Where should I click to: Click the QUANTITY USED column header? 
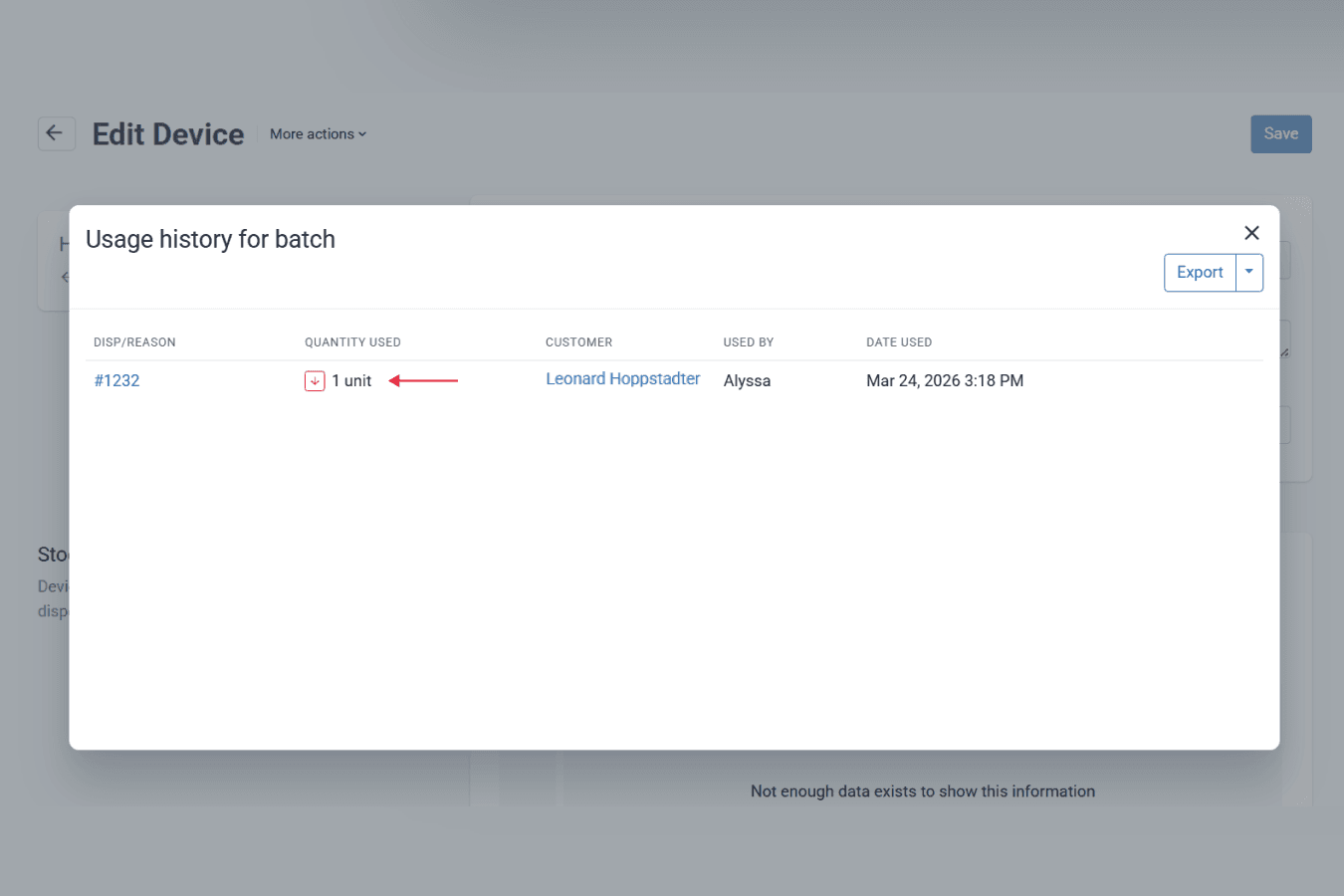click(352, 342)
